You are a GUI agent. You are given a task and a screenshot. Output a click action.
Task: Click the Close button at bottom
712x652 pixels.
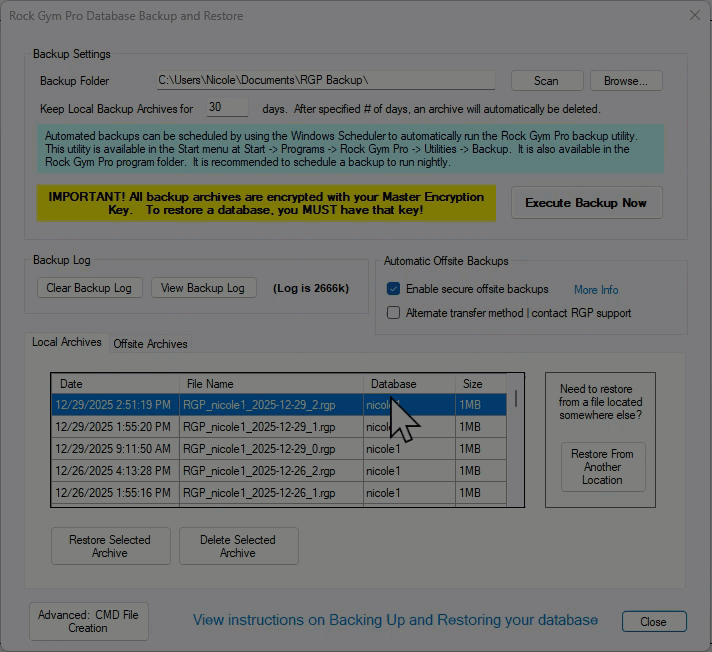[654, 622]
